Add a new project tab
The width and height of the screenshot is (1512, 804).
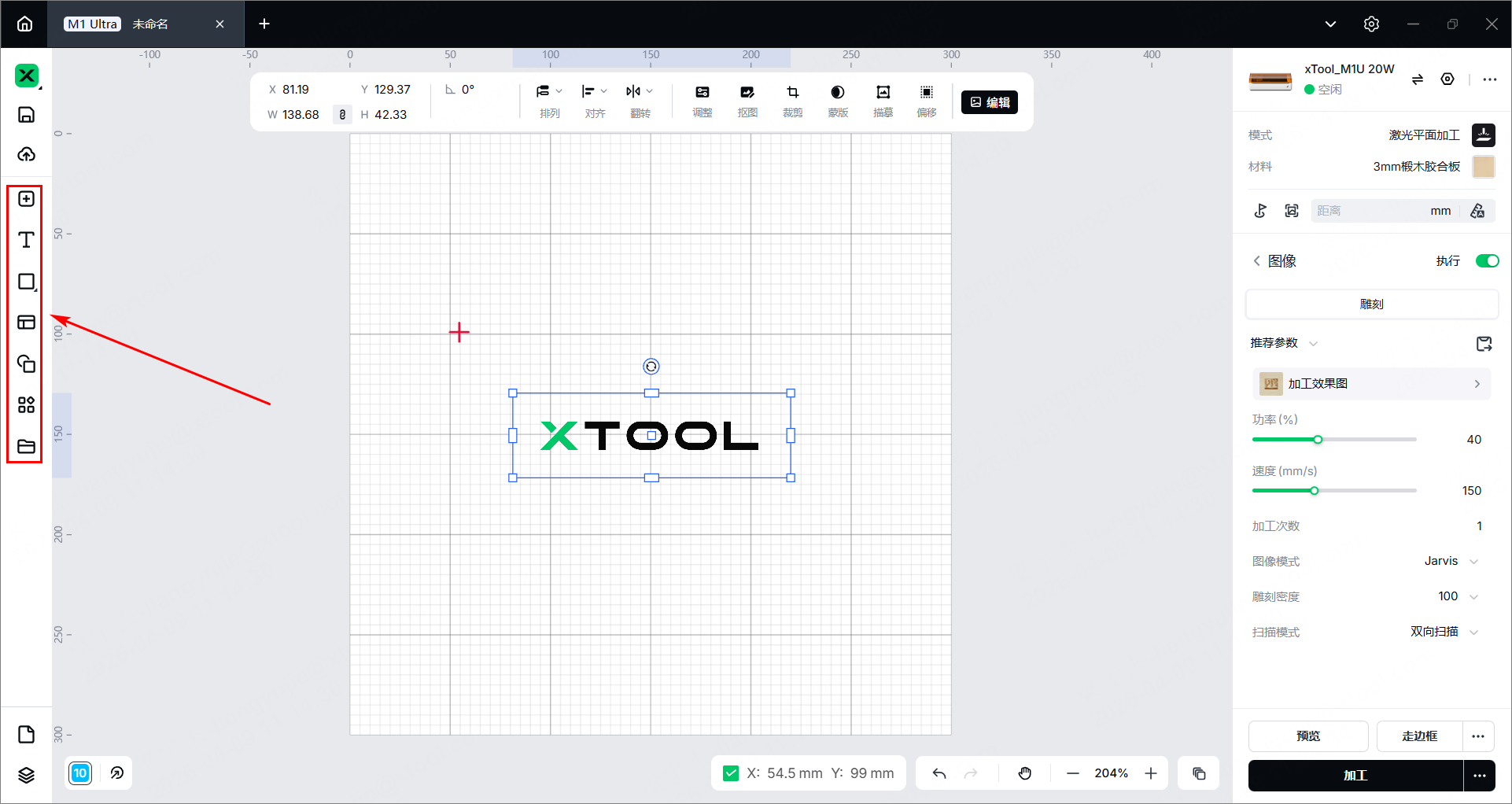[x=264, y=24]
